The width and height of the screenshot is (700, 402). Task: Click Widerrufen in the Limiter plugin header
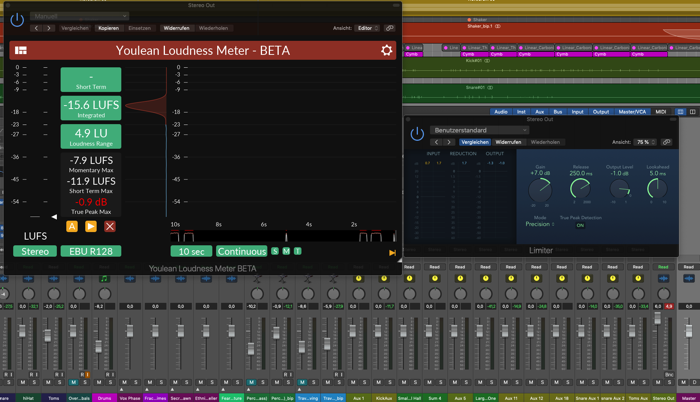click(x=508, y=142)
